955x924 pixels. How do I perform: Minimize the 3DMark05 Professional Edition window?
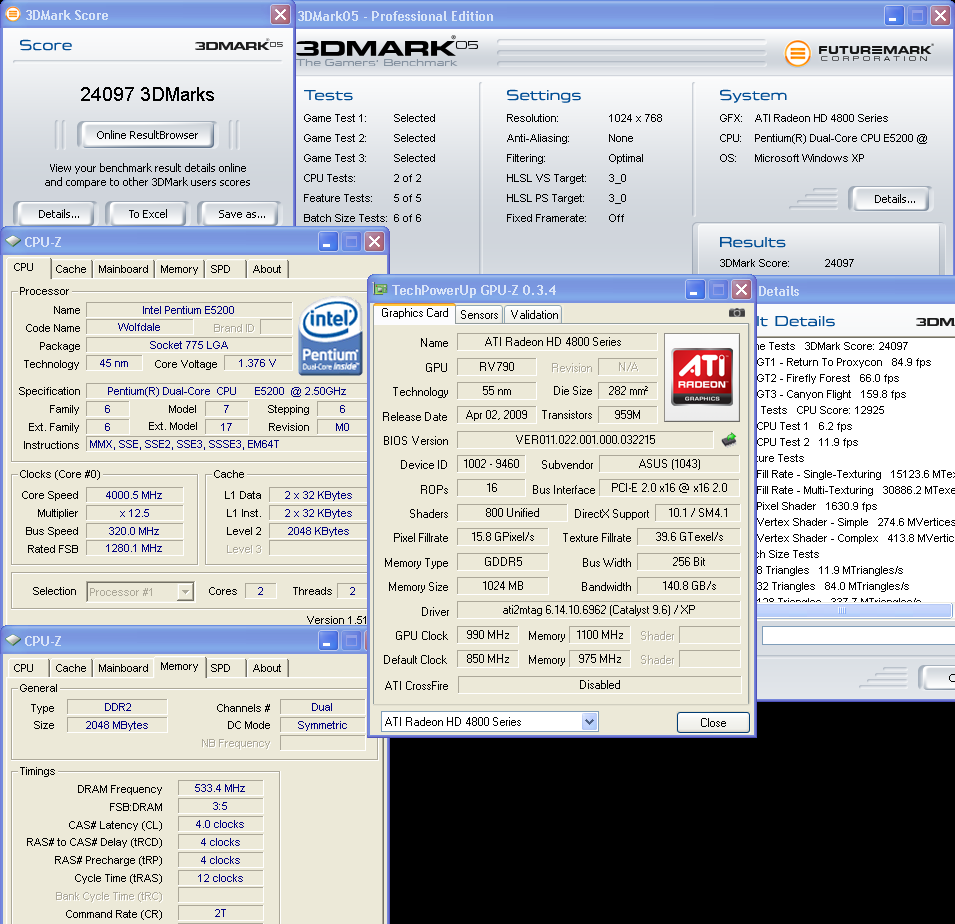[x=893, y=15]
